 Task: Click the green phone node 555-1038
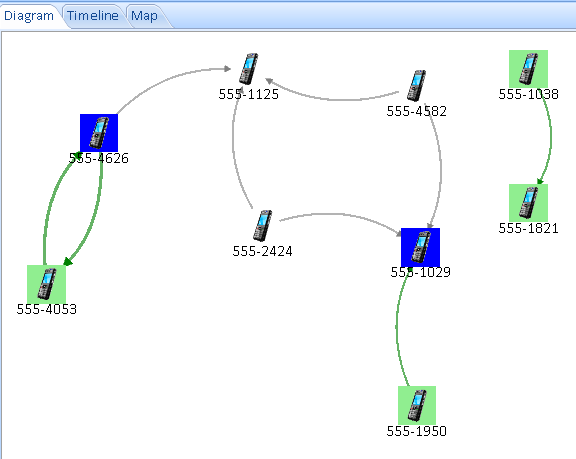point(528,69)
